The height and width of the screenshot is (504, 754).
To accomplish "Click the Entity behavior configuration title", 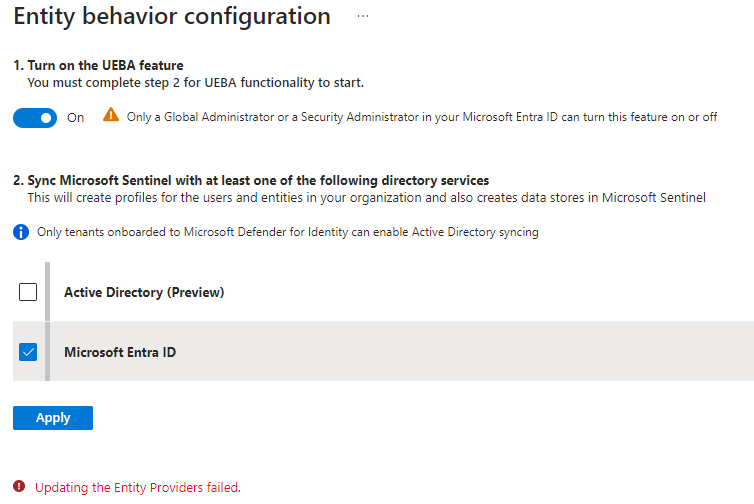I will coord(172,16).
